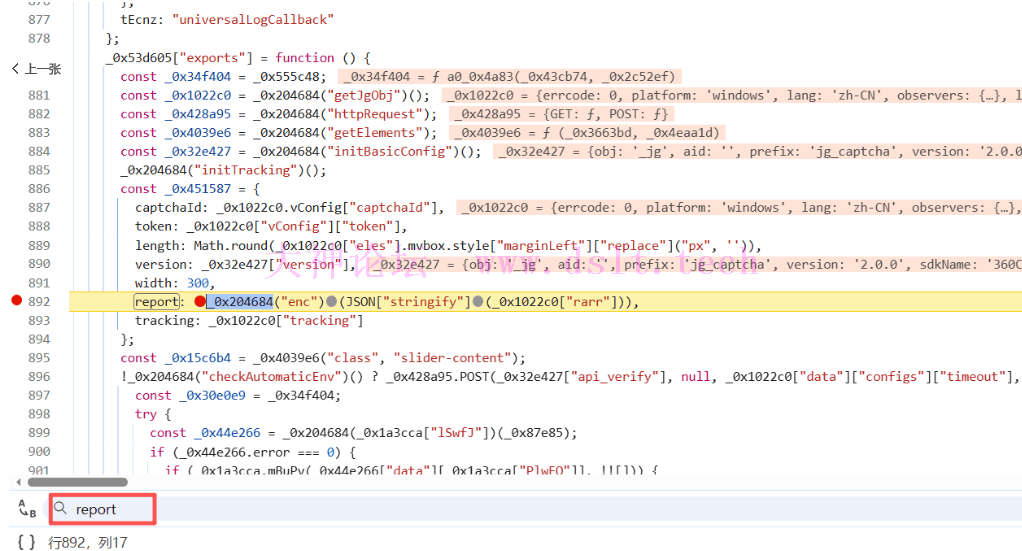Set a breakpoint on line 899
The image size is (1022, 551).
(39, 433)
